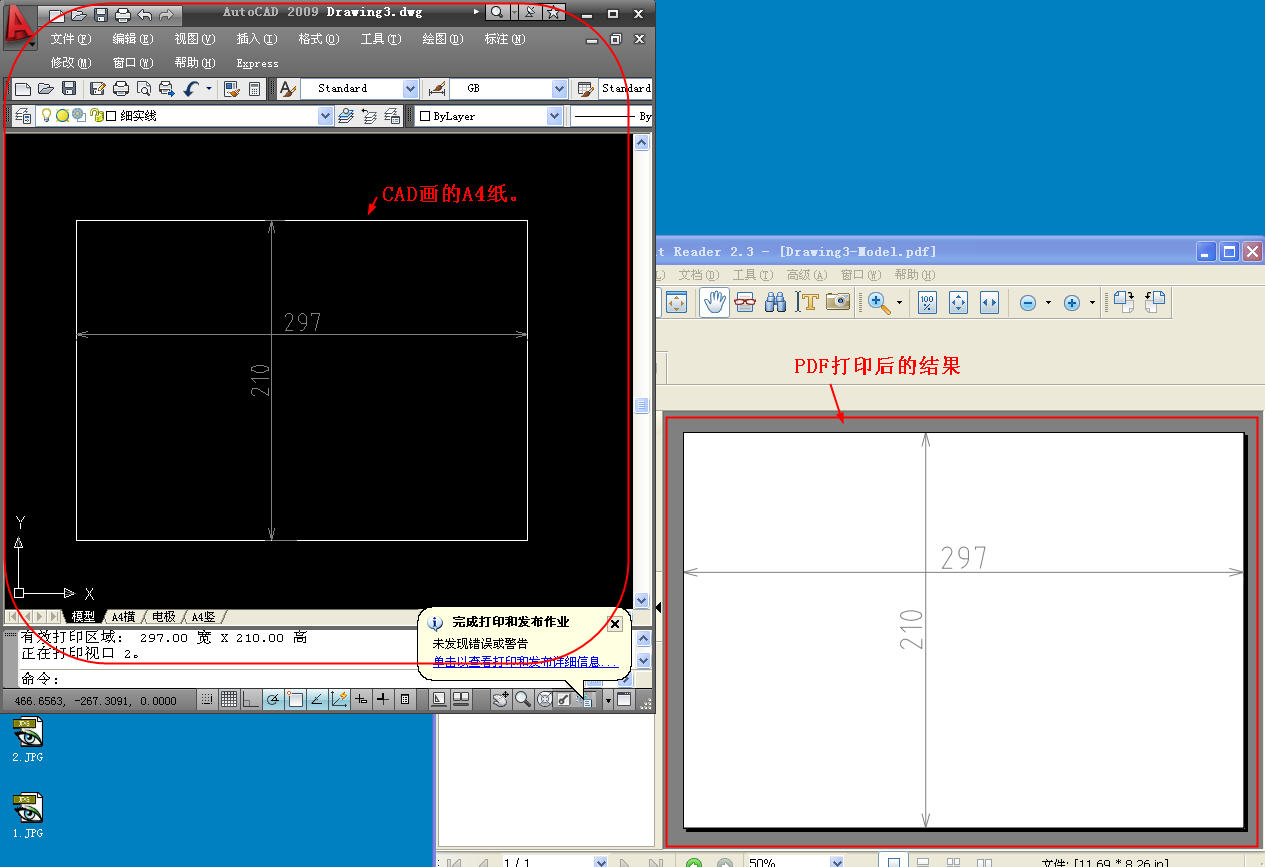This screenshot has height=867, width=1265.
Task: Toggle Ortho mode in AutoCAD status bar
Action: (251, 700)
